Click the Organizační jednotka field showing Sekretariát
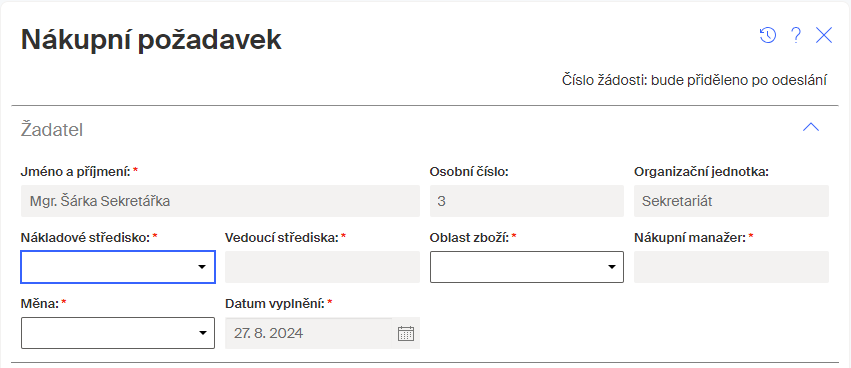This screenshot has height=368, width=851. 731,201
